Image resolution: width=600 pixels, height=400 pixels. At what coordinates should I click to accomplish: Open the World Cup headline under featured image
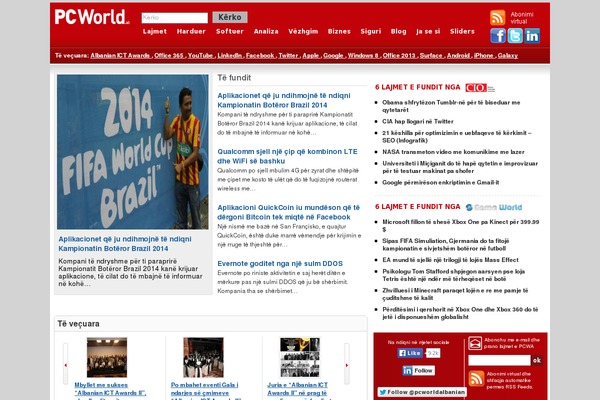(125, 244)
